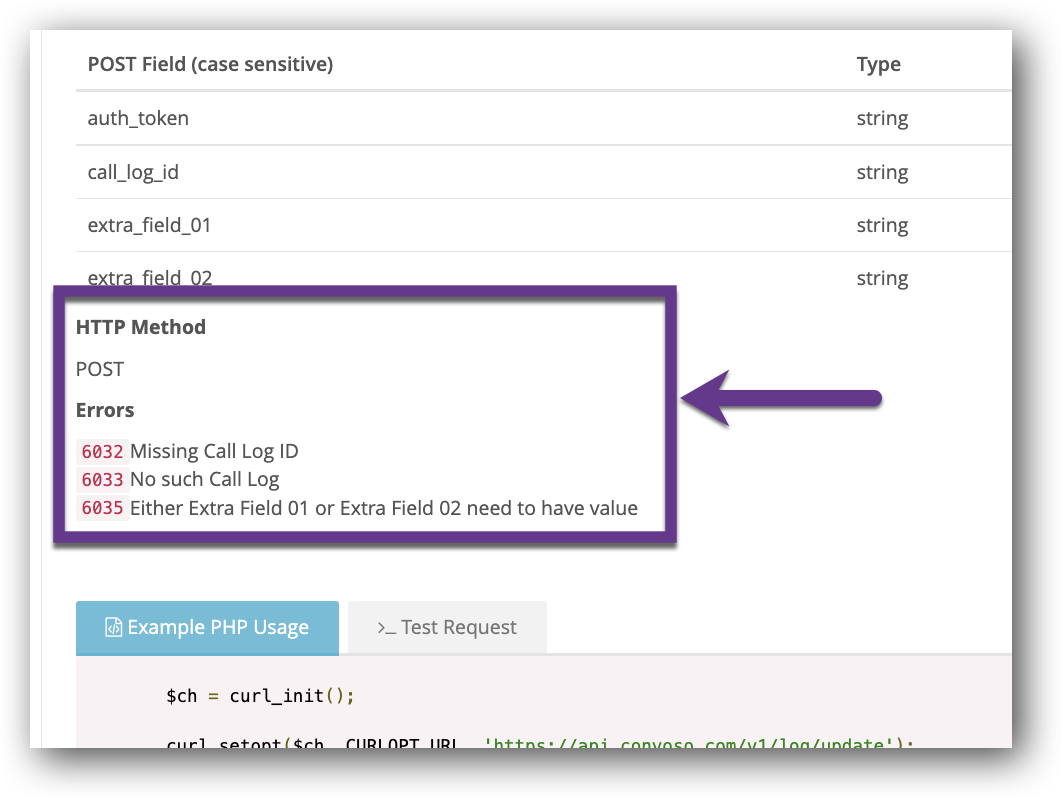Image resolution: width=1062 pixels, height=798 pixels.
Task: Select the auth_token field row
Action: tap(544, 118)
